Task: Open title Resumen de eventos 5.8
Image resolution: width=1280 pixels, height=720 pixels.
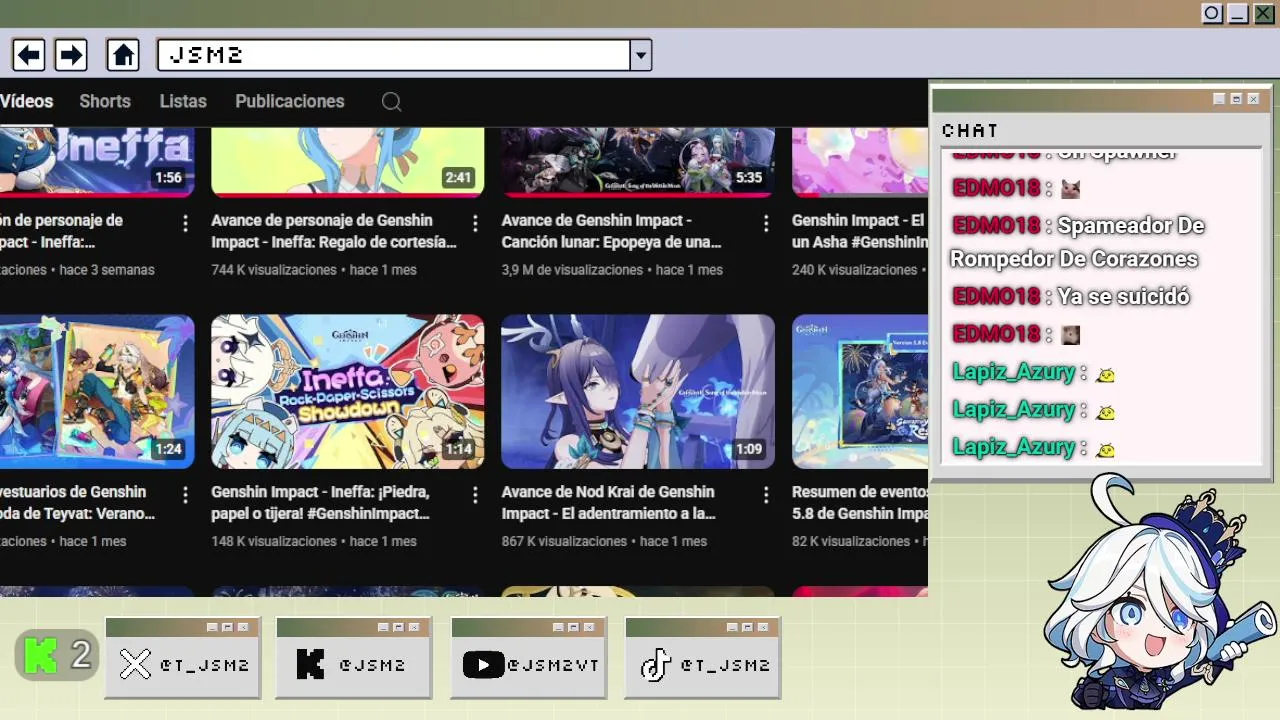Action: click(860, 503)
